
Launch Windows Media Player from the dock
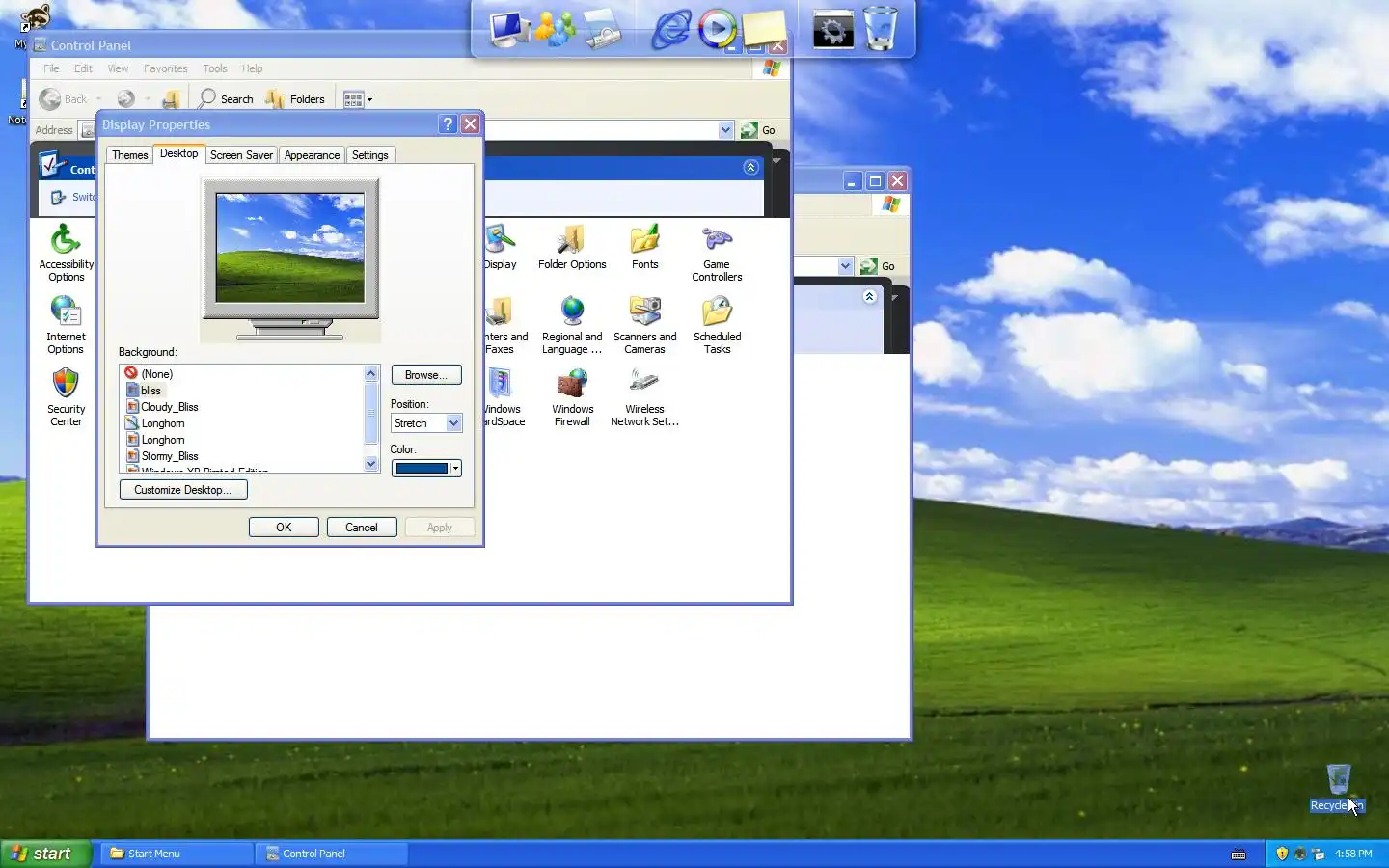[717, 29]
